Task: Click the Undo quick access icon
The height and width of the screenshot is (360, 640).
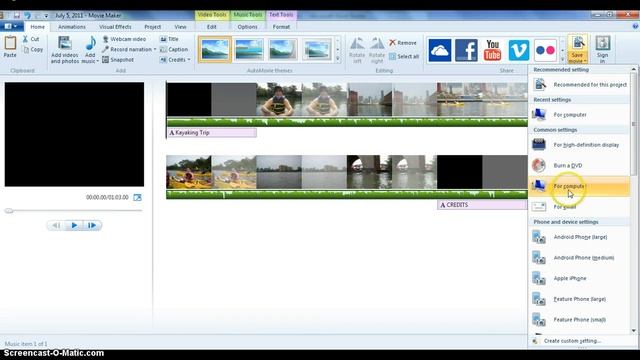Action: coord(27,16)
